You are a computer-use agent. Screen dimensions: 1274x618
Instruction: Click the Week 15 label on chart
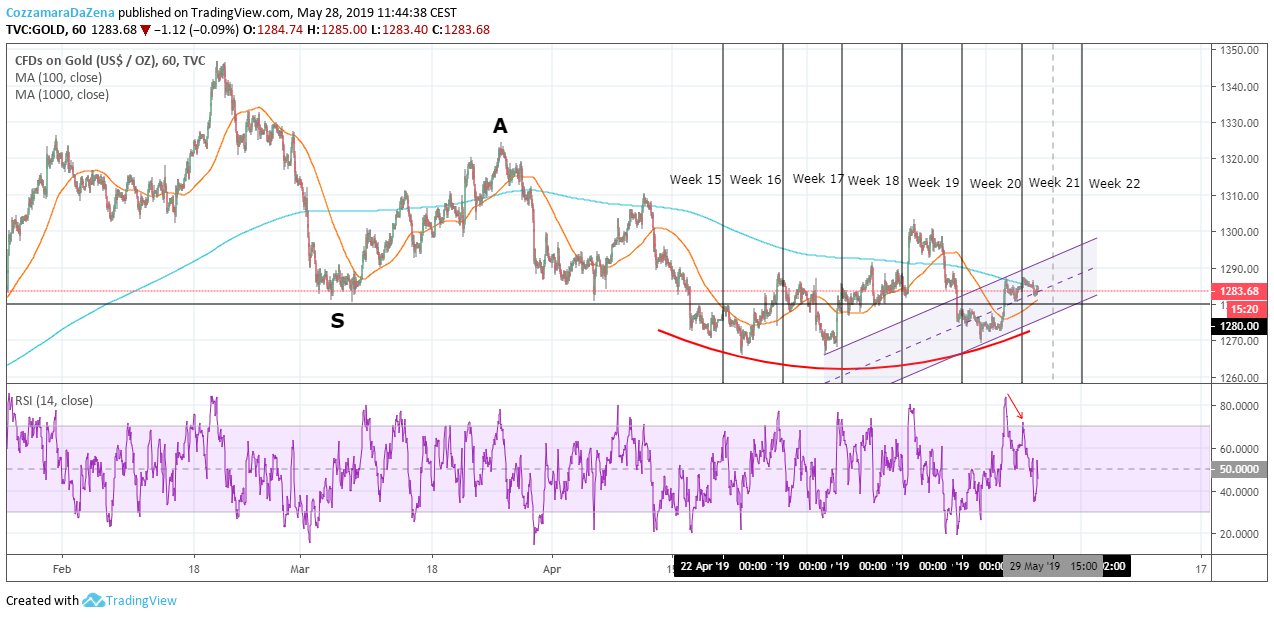pos(695,180)
